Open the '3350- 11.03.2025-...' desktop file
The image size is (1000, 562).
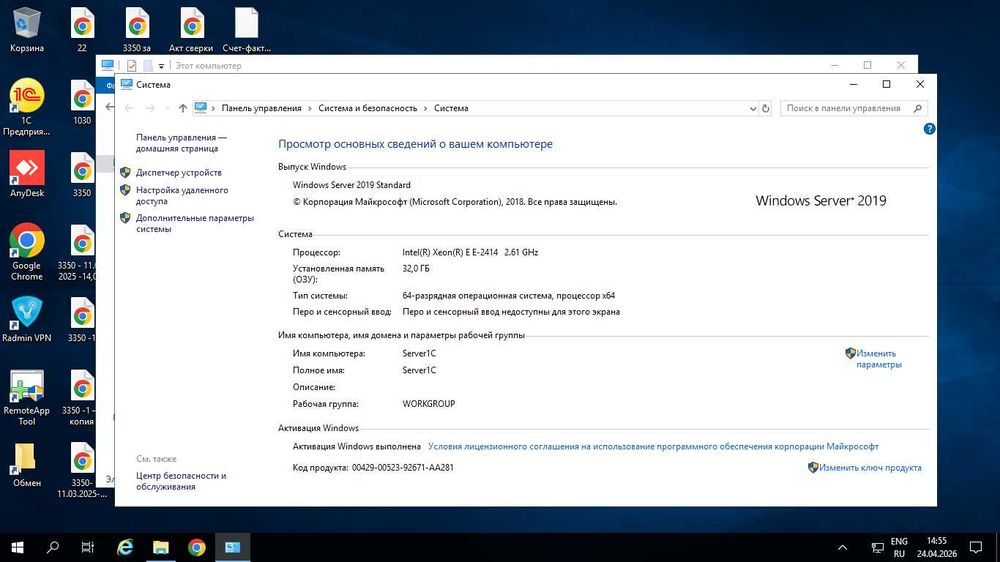(82, 470)
